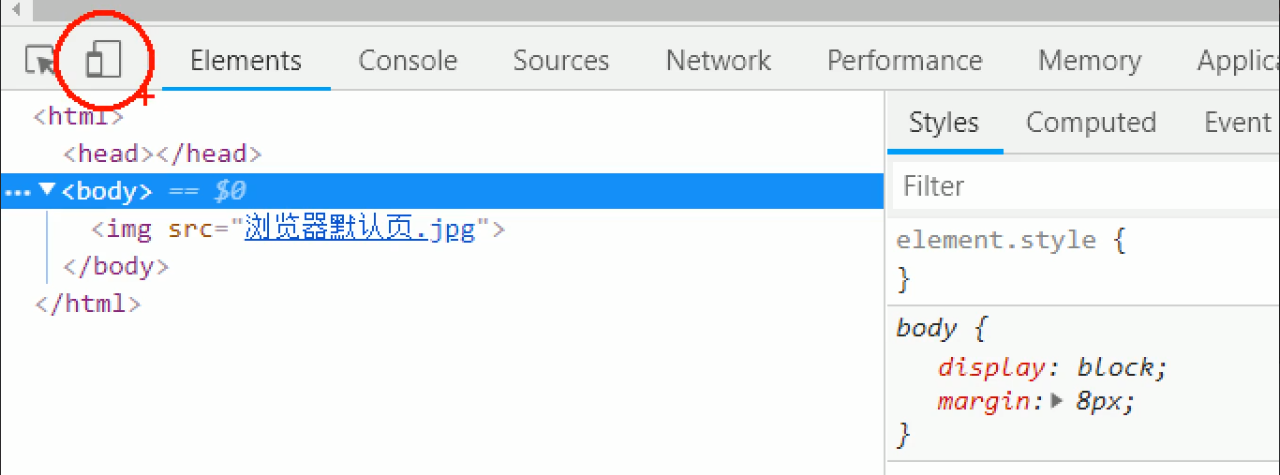Switch to the Network tab

(718, 60)
